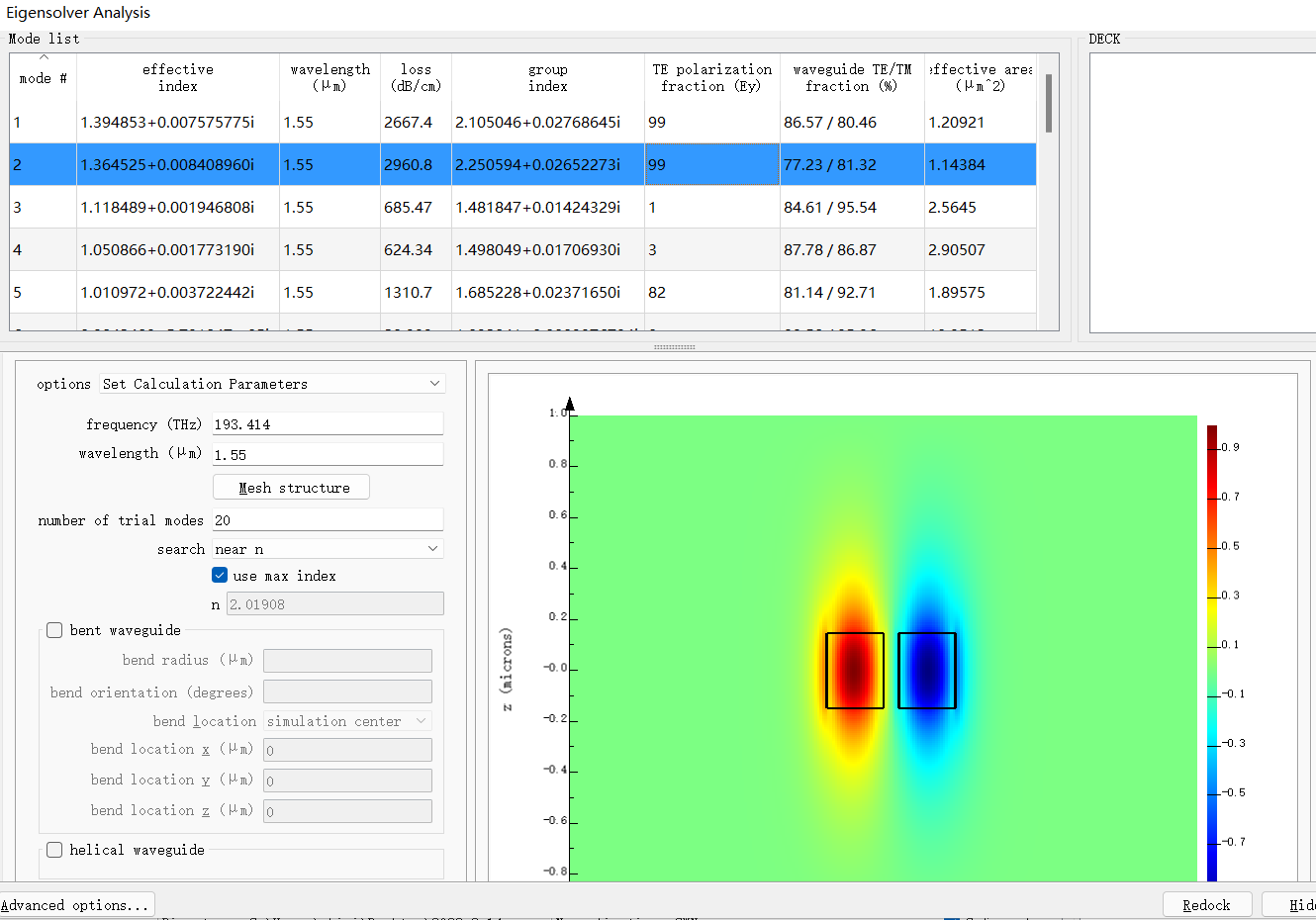Open the bend location simulation center dropdown
This screenshot has height=920, width=1316.
(x=347, y=721)
